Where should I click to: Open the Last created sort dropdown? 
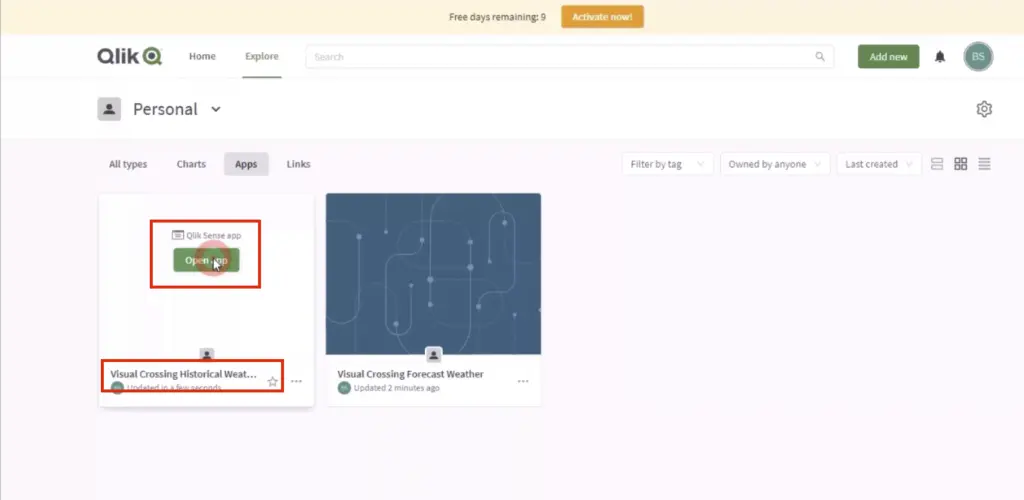[x=879, y=164]
